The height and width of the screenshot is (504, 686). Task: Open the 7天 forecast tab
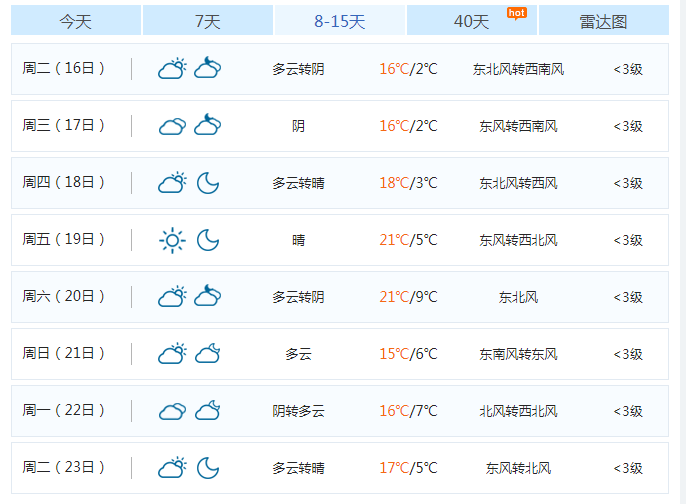[x=208, y=20]
